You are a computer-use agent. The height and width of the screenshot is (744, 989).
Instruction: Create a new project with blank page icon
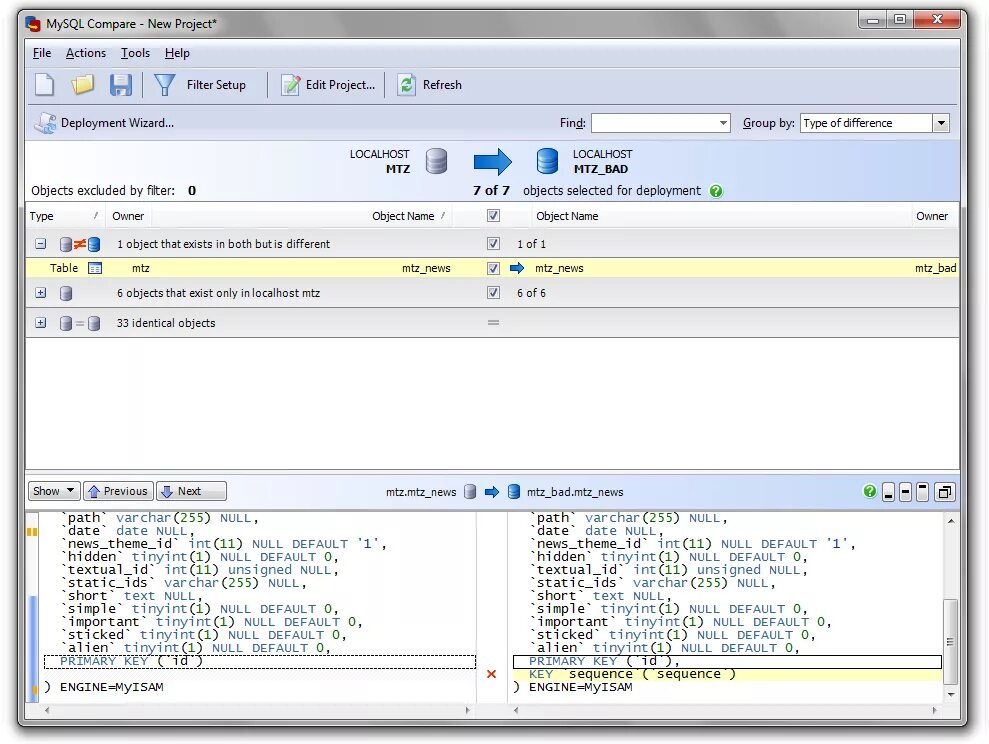[44, 84]
